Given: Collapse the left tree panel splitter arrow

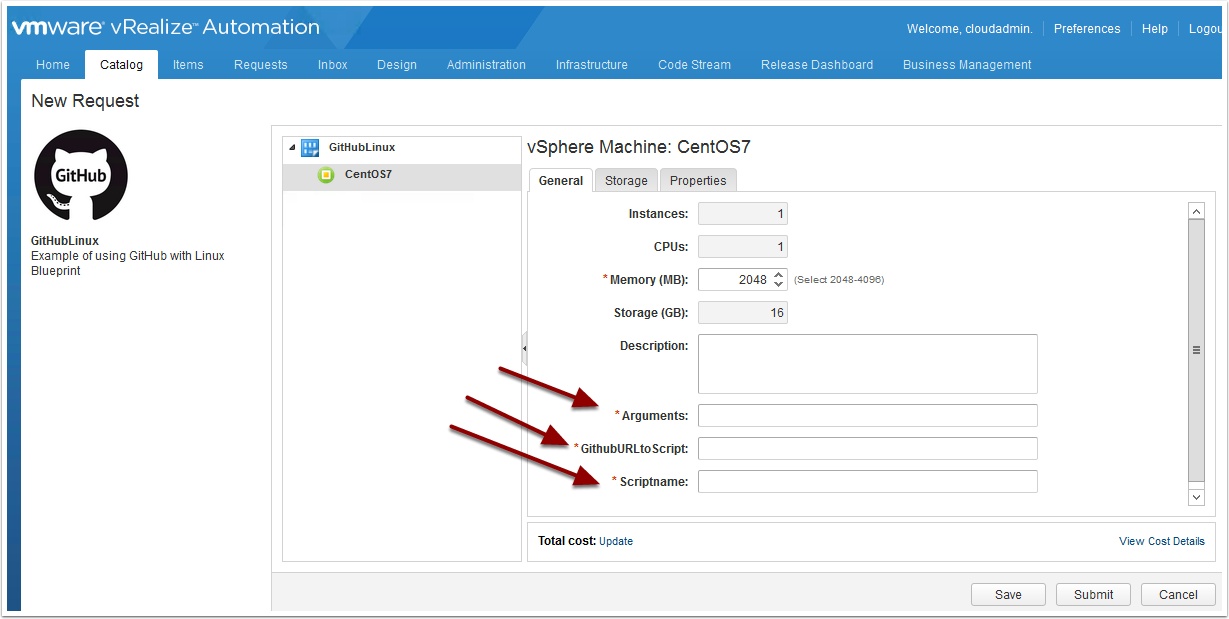Looking at the screenshot, I should click(x=524, y=349).
